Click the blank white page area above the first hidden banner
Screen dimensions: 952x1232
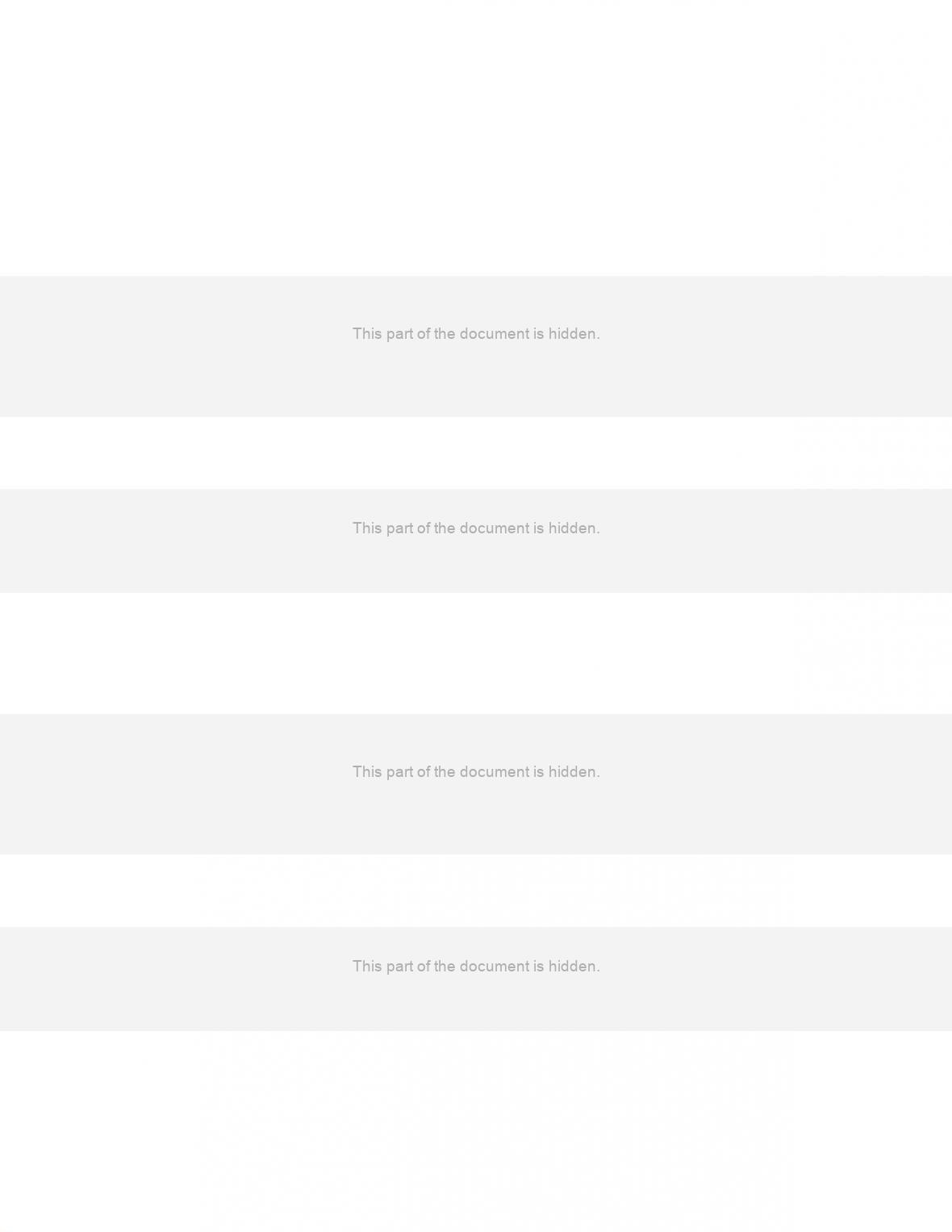pos(476,137)
